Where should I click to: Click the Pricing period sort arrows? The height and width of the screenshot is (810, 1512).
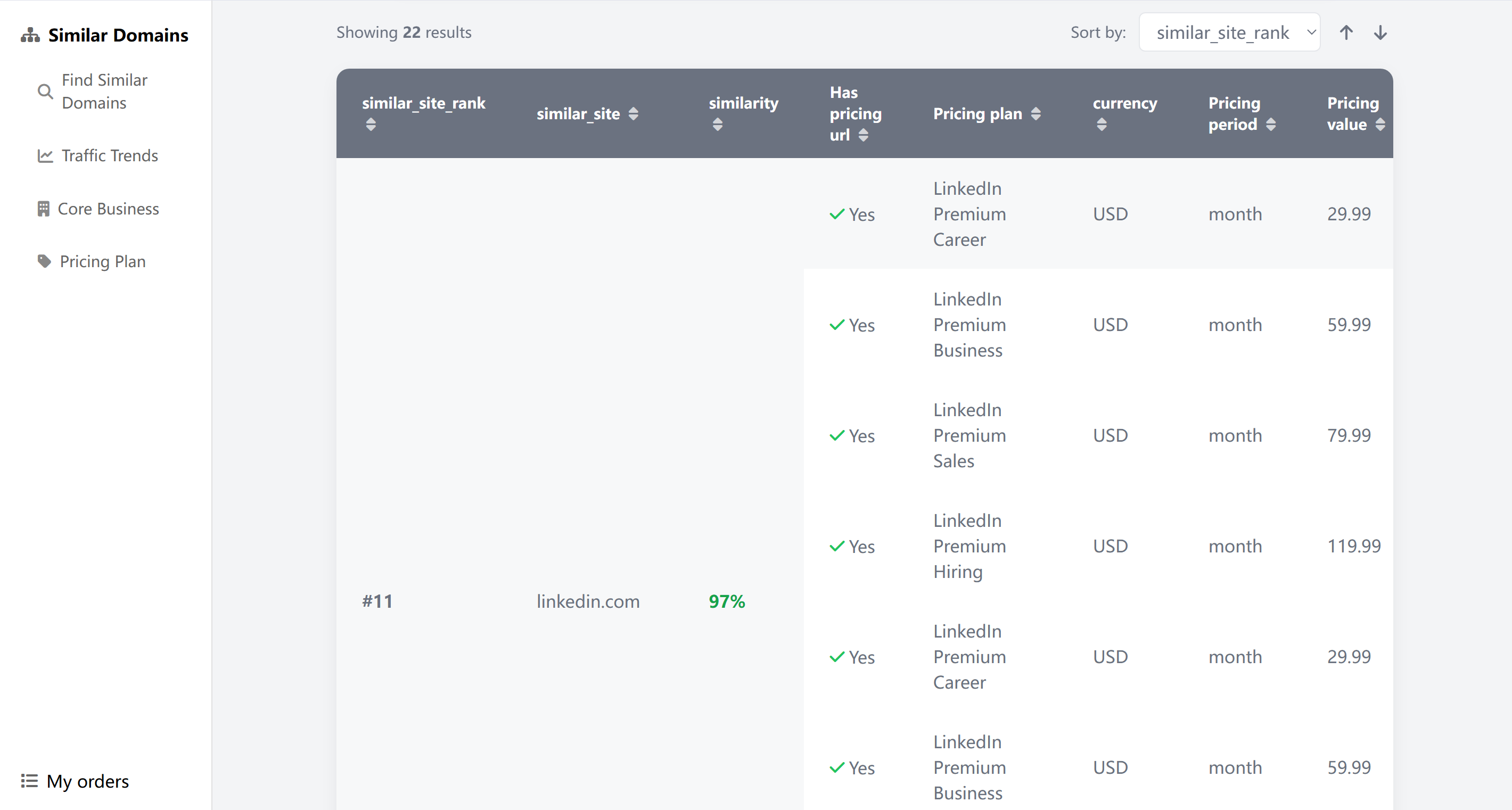click(x=1270, y=125)
